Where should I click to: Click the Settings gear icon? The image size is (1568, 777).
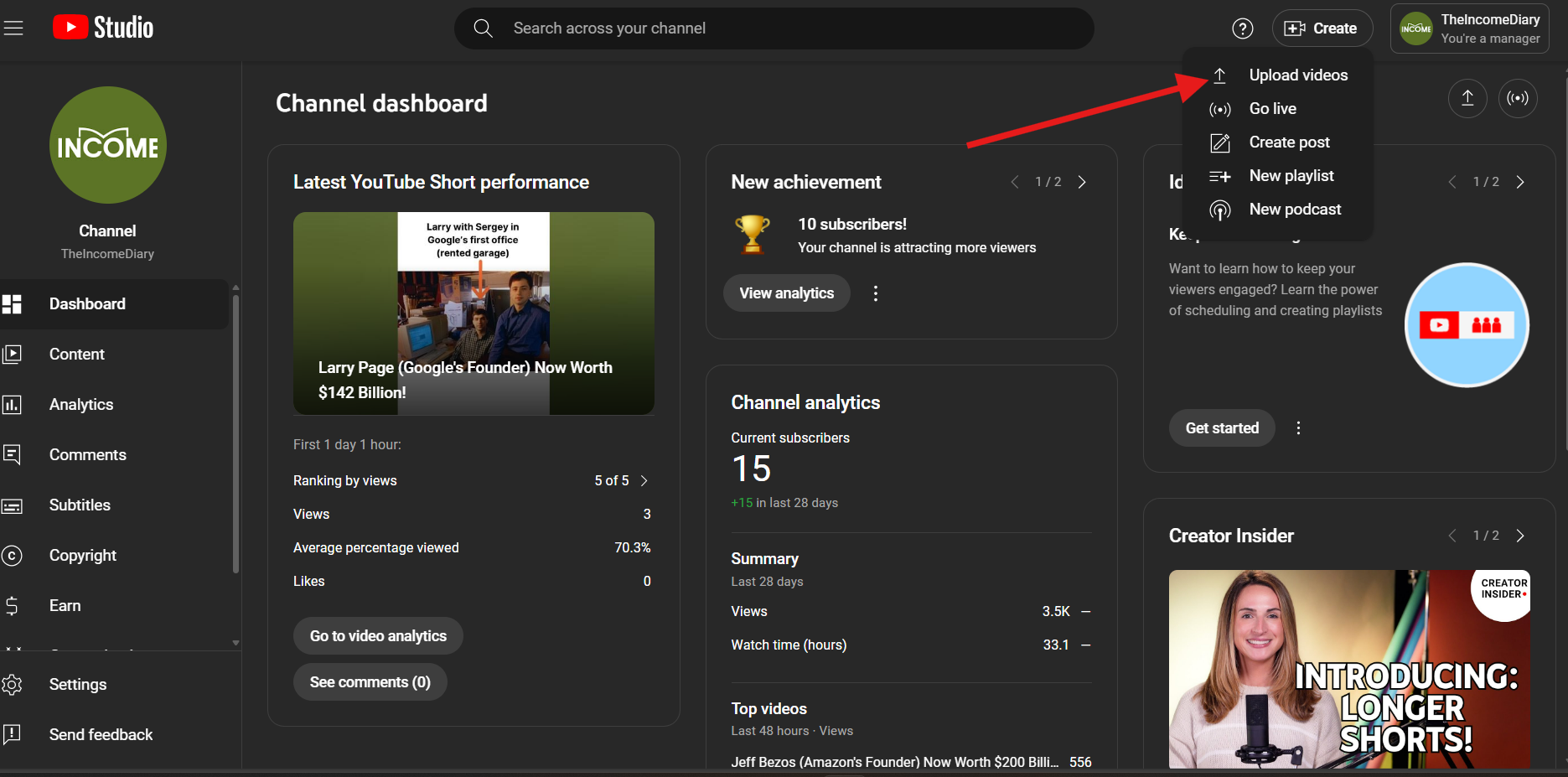point(12,685)
